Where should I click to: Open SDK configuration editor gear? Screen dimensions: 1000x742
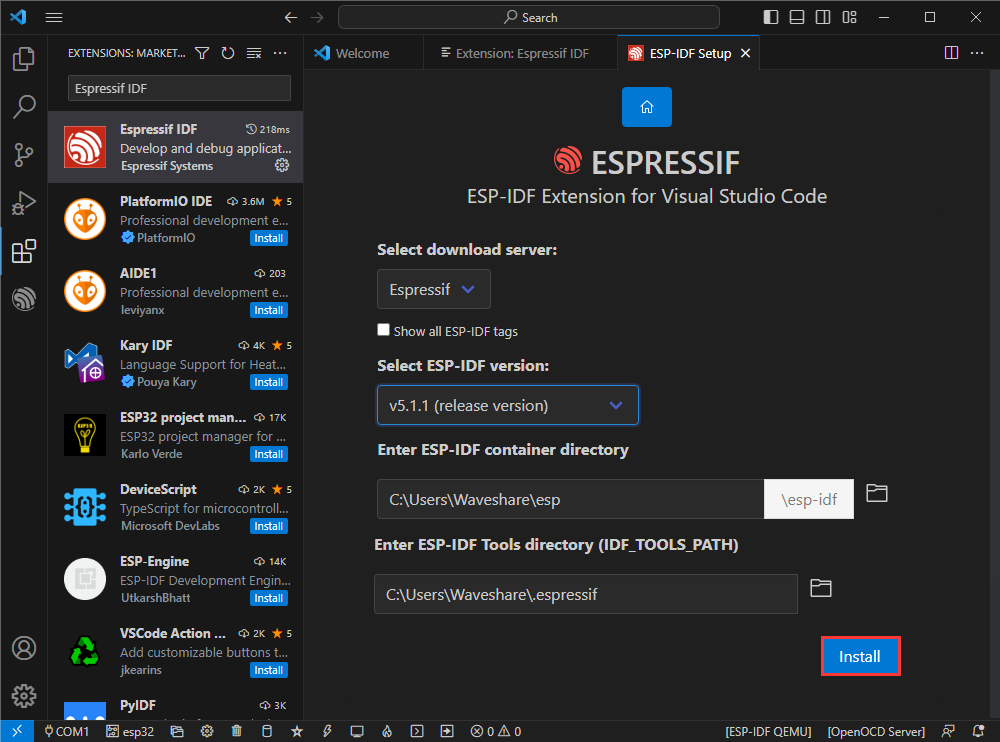point(207,731)
